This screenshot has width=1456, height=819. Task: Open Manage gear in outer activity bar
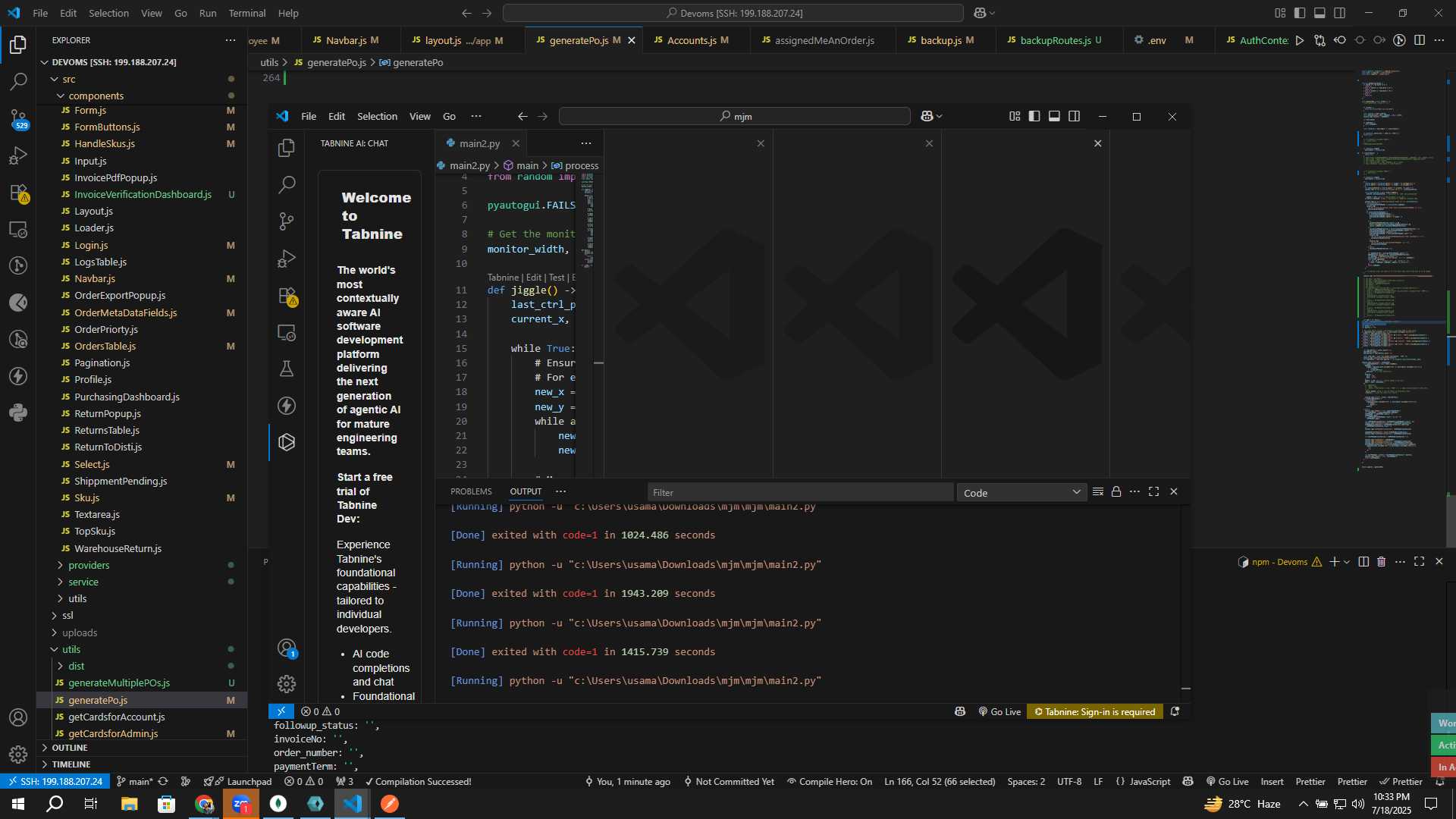tap(18, 755)
